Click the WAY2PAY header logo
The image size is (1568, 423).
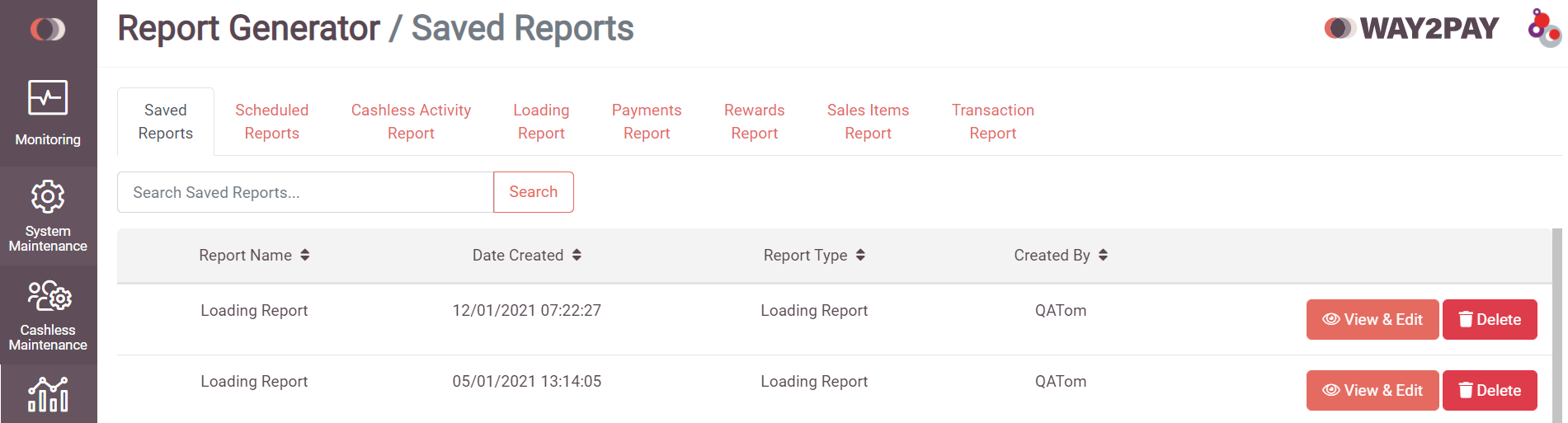pyautogui.click(x=1411, y=28)
